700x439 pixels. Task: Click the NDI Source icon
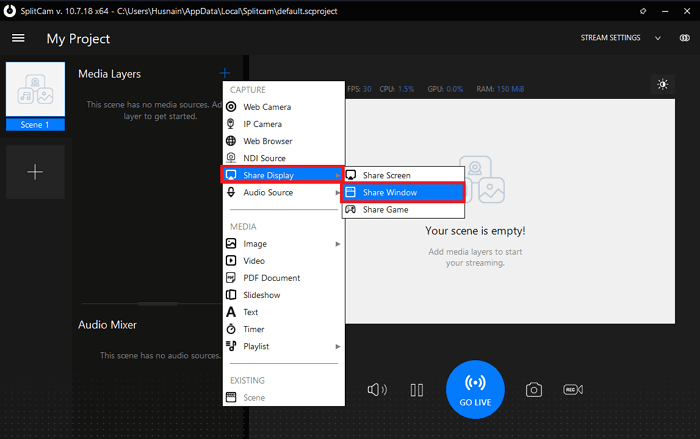(231, 158)
